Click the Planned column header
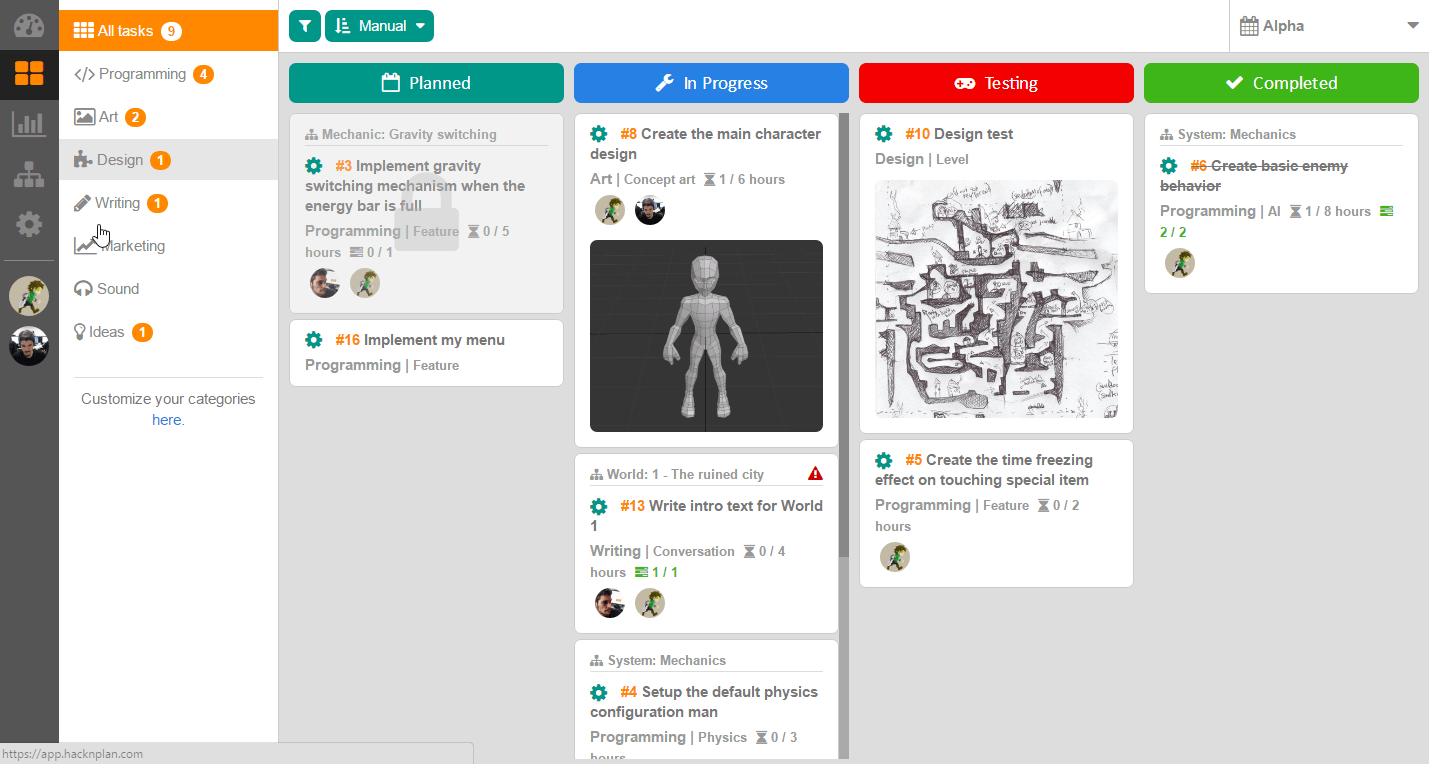The image size is (1429, 764). coord(426,83)
